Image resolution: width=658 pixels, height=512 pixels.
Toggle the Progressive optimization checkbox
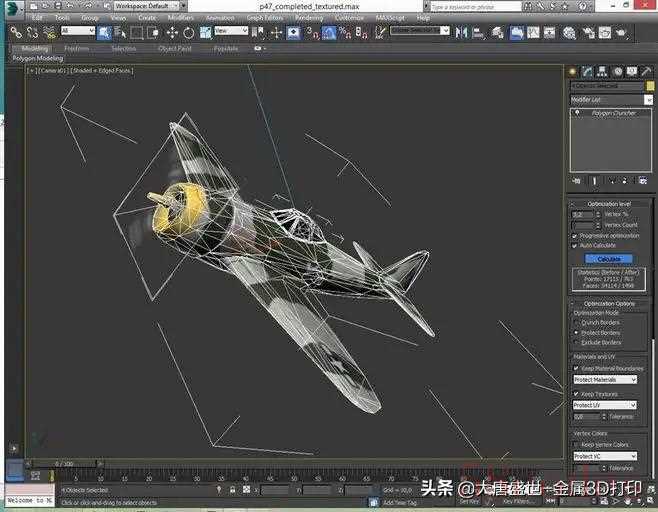point(574,236)
